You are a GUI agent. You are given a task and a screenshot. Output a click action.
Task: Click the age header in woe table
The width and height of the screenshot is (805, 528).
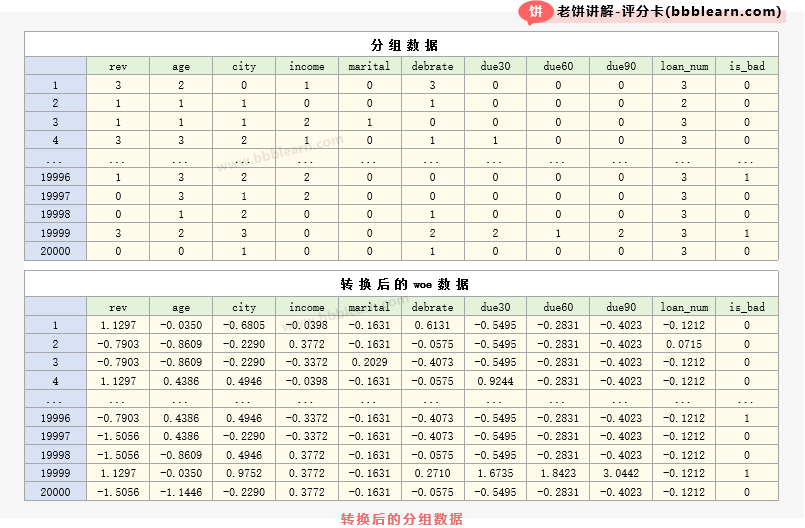point(181,307)
